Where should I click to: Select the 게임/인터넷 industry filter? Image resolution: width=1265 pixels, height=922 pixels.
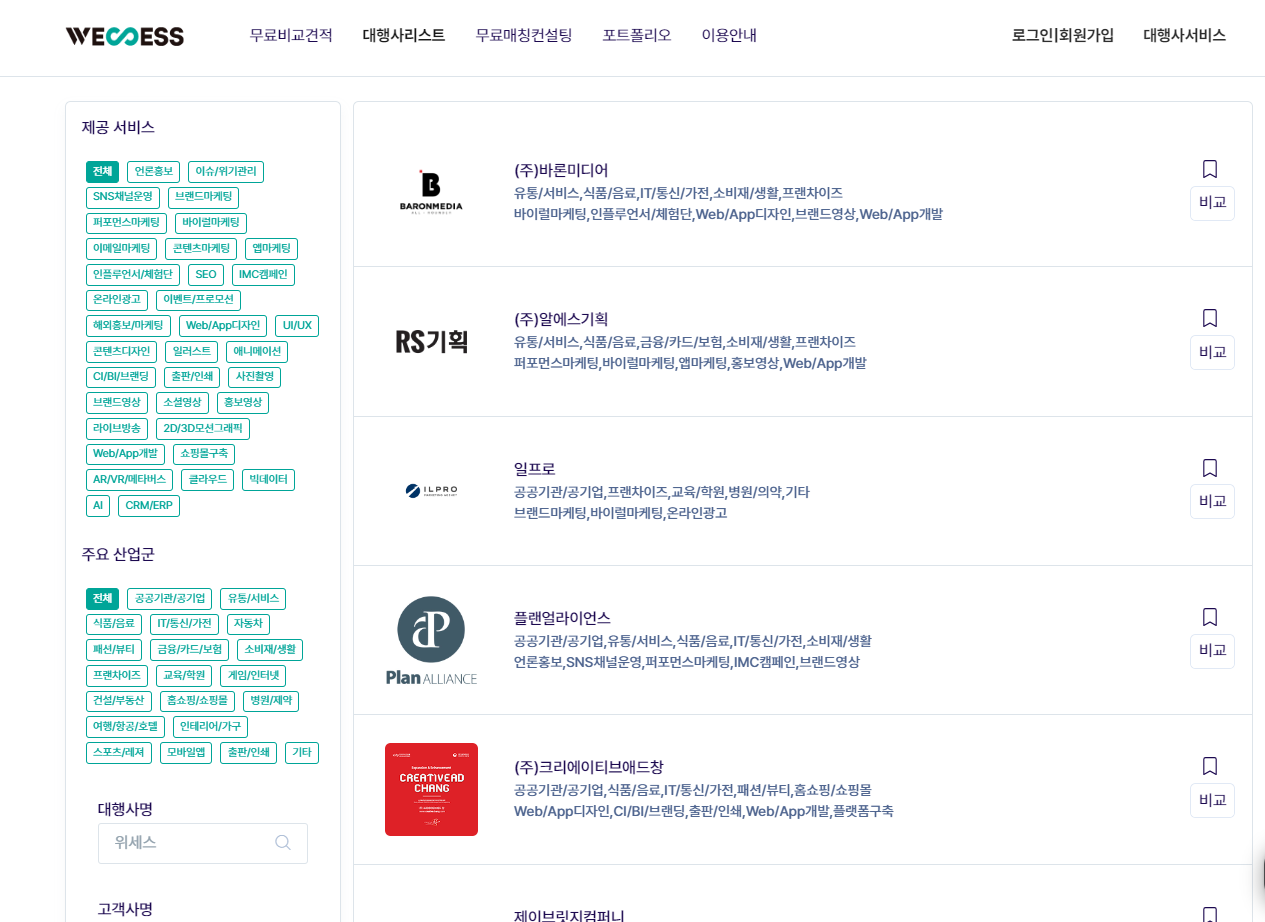coord(252,676)
